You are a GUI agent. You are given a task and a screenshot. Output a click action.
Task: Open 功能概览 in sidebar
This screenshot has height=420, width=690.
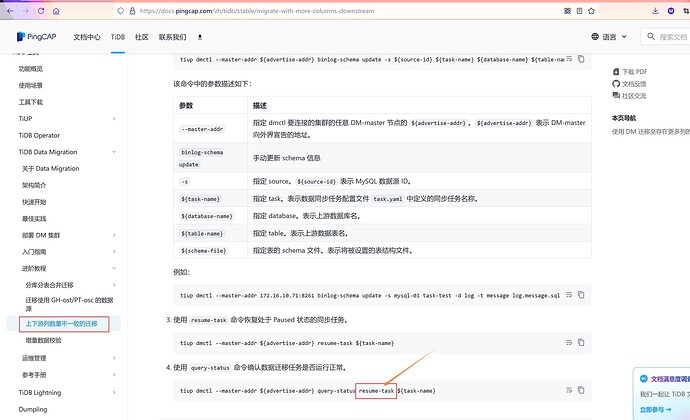coord(30,69)
